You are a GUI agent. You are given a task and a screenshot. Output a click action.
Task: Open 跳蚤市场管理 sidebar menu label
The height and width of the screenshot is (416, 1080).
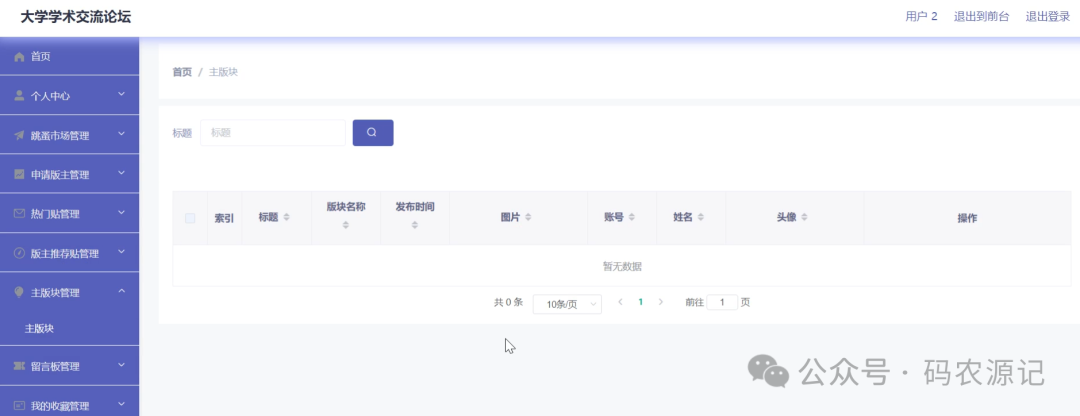[60, 136]
